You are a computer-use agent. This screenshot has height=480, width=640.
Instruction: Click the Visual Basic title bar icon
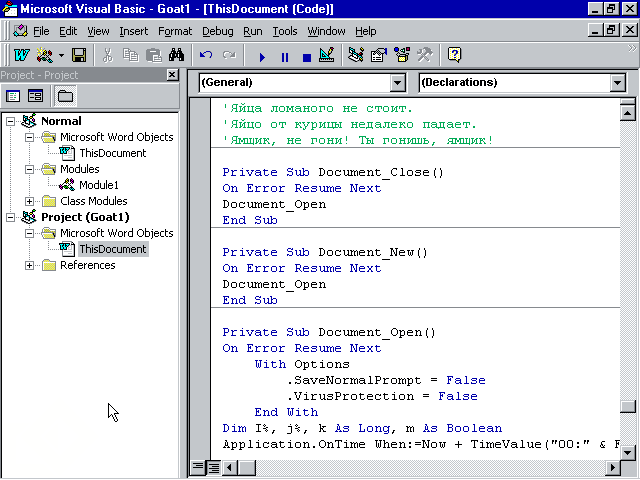coord(10,9)
